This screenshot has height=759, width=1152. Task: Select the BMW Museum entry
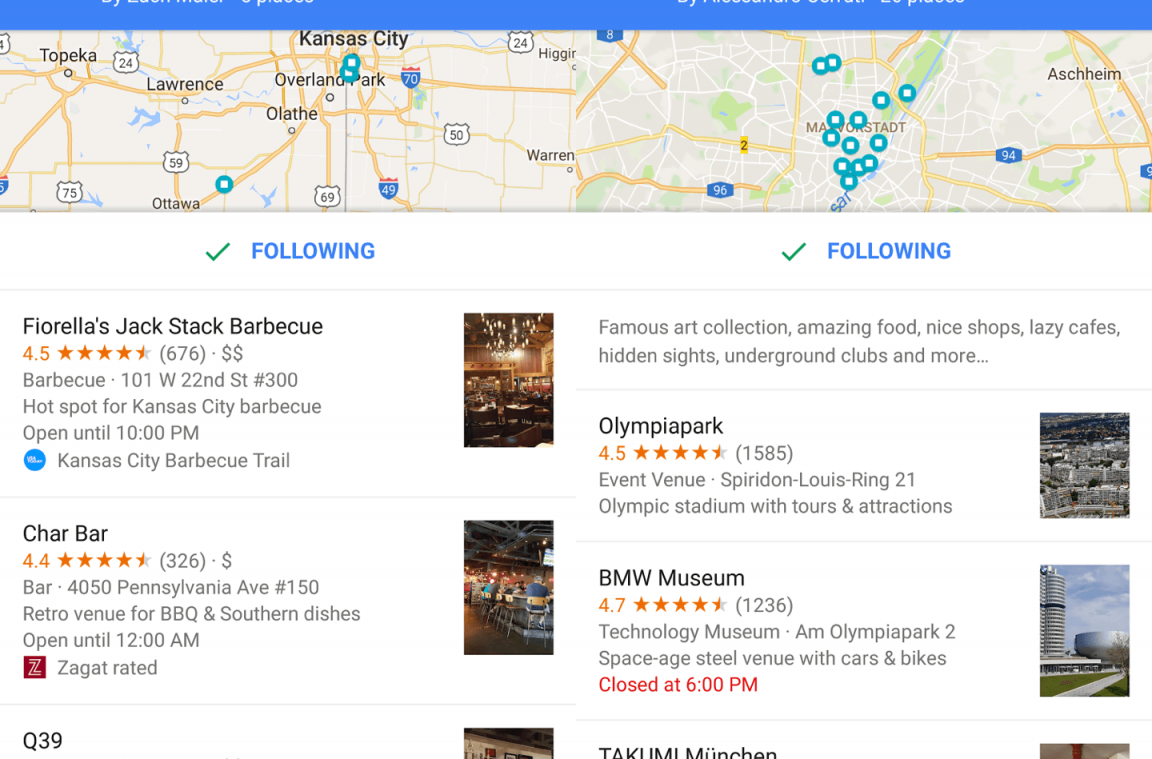click(671, 577)
